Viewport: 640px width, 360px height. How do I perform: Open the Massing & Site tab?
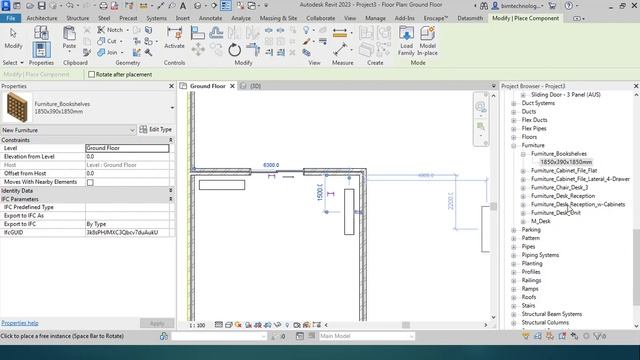pos(278,18)
